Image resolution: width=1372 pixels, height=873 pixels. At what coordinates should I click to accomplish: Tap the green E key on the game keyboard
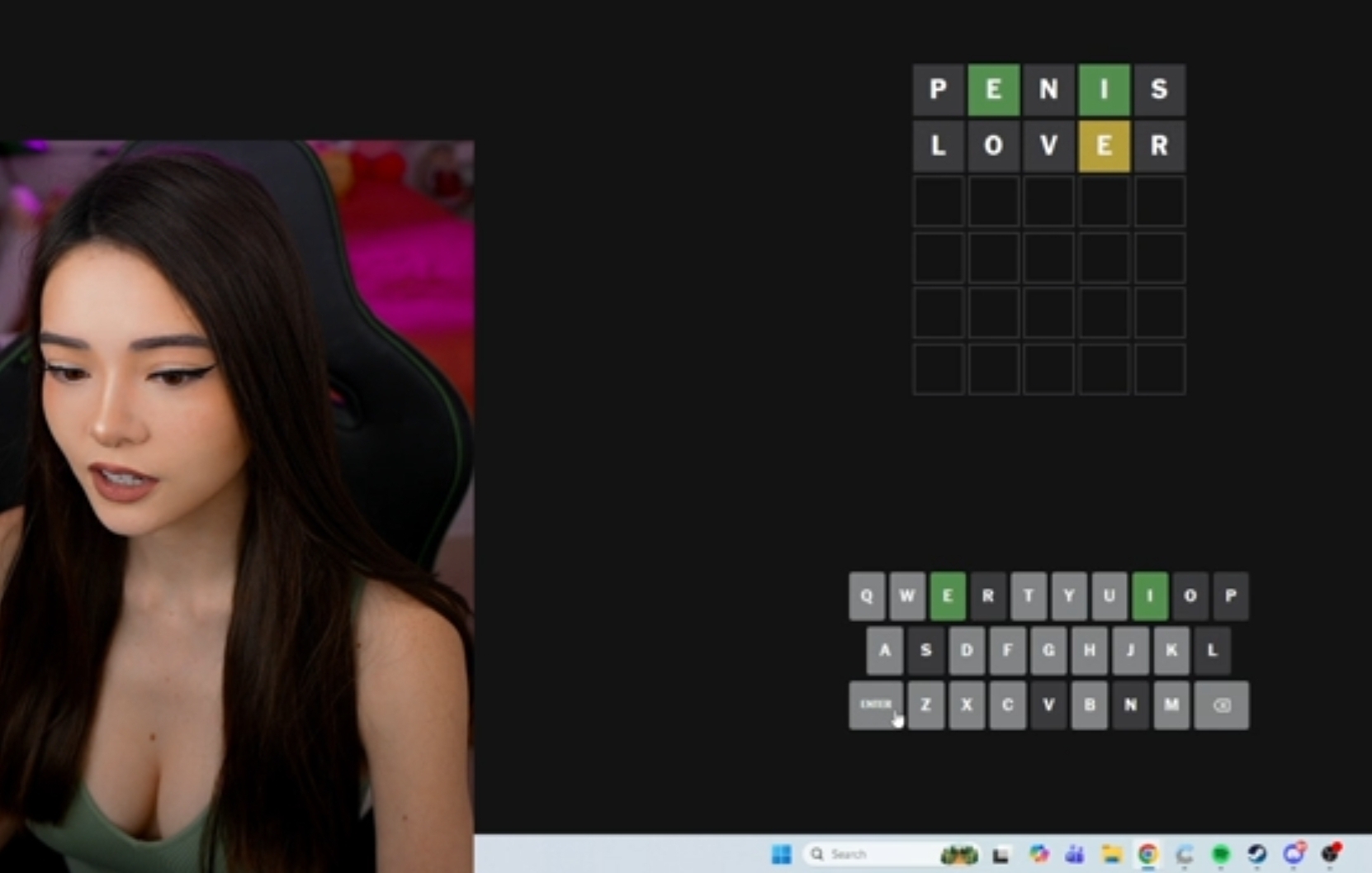(948, 596)
